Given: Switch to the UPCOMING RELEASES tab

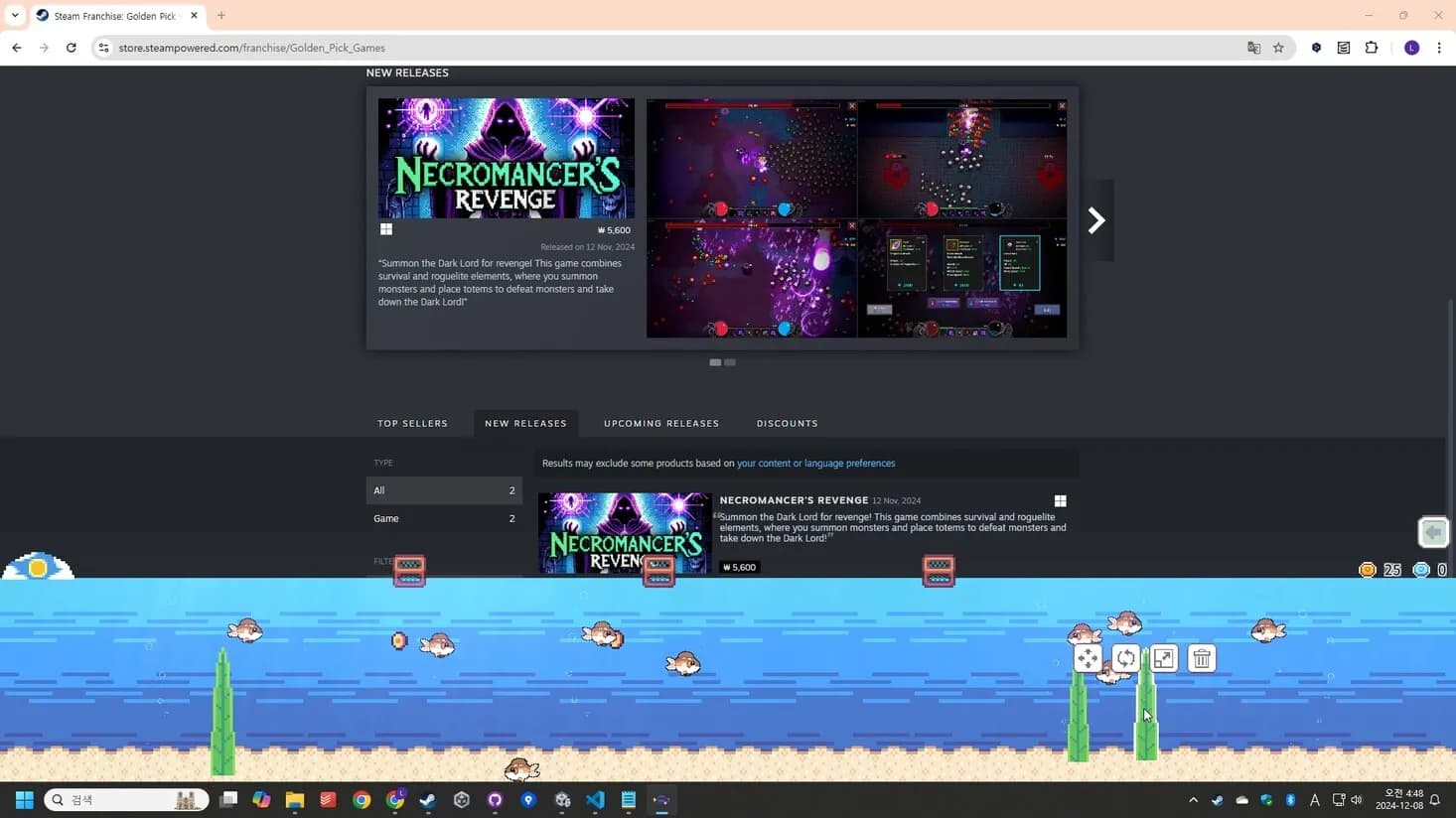Looking at the screenshot, I should click(660, 423).
